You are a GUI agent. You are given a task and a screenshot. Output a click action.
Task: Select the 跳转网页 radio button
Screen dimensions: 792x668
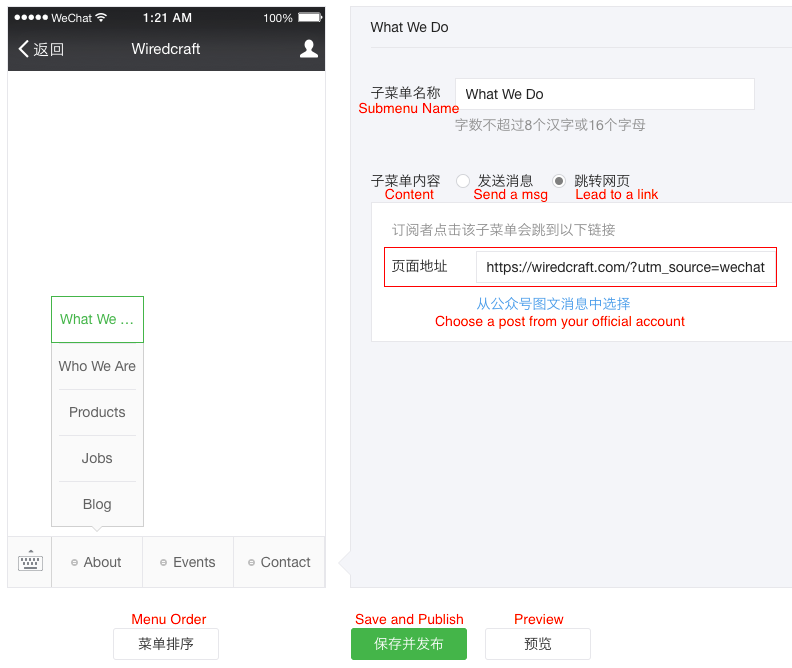559,181
